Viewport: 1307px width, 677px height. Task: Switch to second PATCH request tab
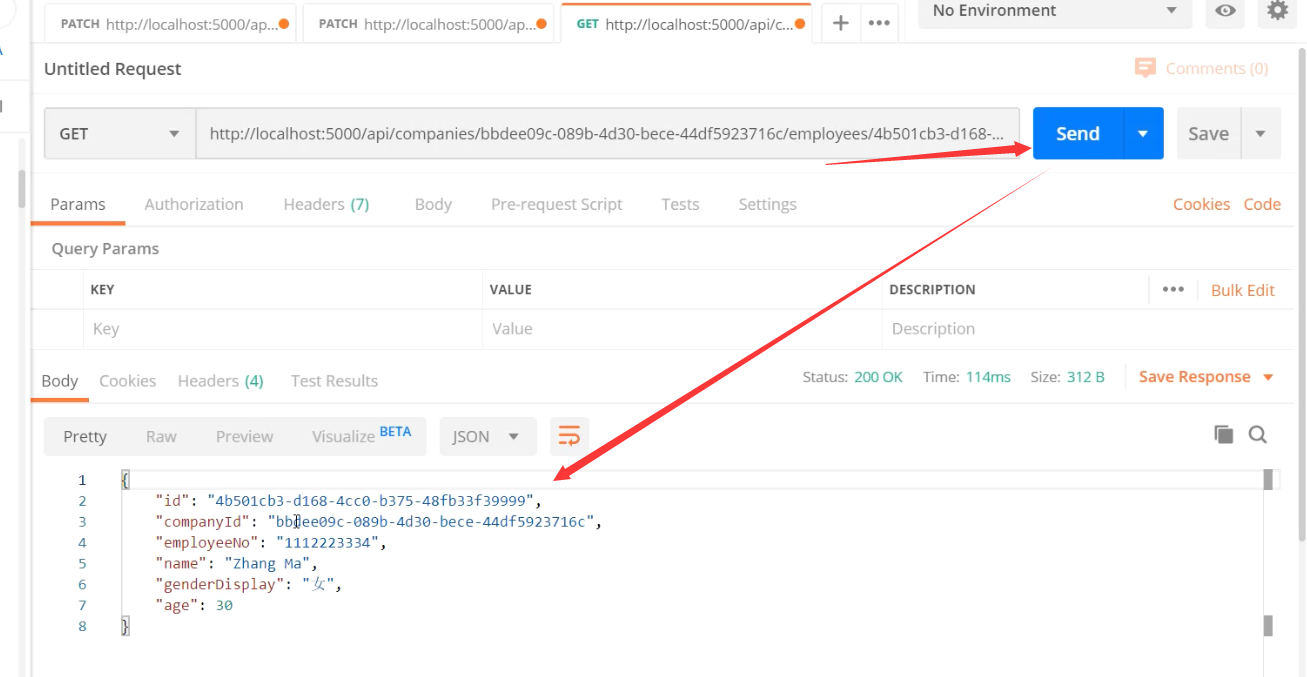coord(427,23)
